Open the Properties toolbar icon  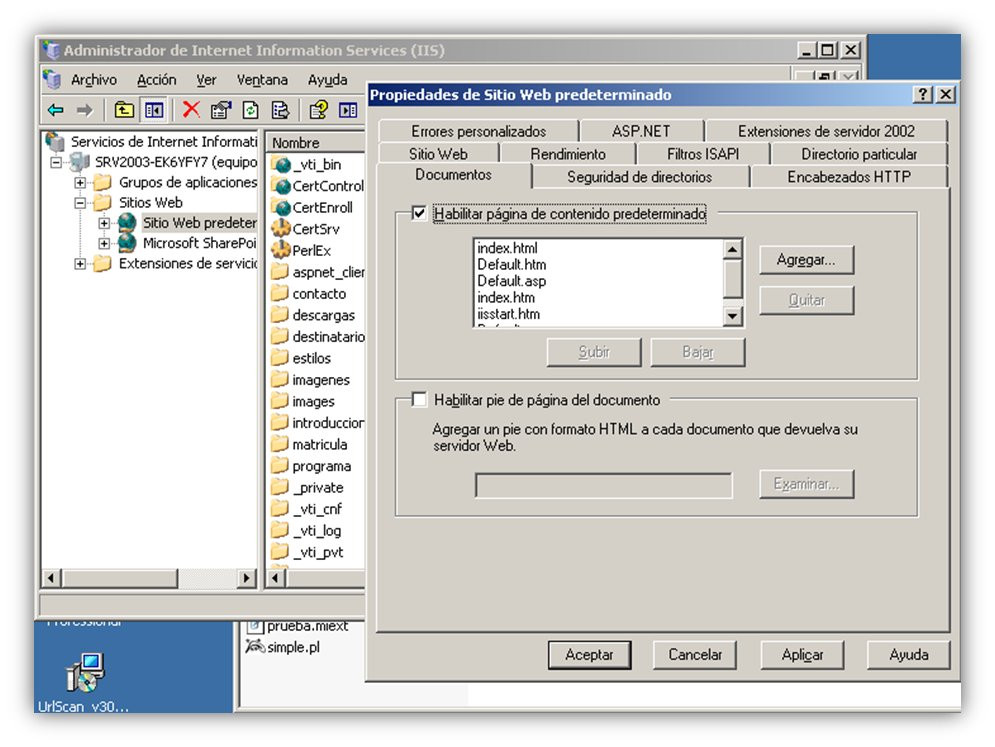(x=221, y=110)
